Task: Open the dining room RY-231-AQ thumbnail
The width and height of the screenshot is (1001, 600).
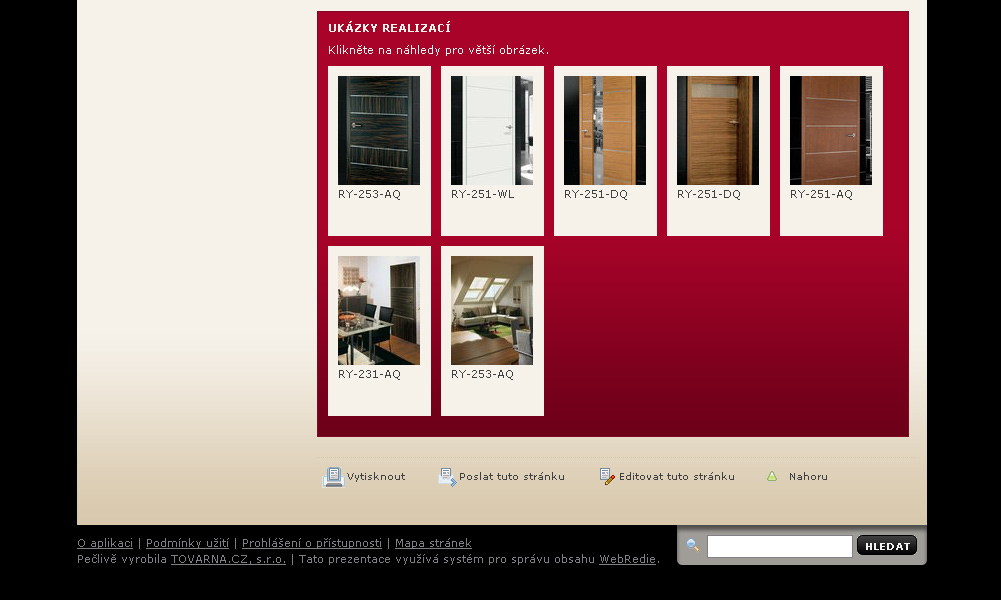Action: 379,310
